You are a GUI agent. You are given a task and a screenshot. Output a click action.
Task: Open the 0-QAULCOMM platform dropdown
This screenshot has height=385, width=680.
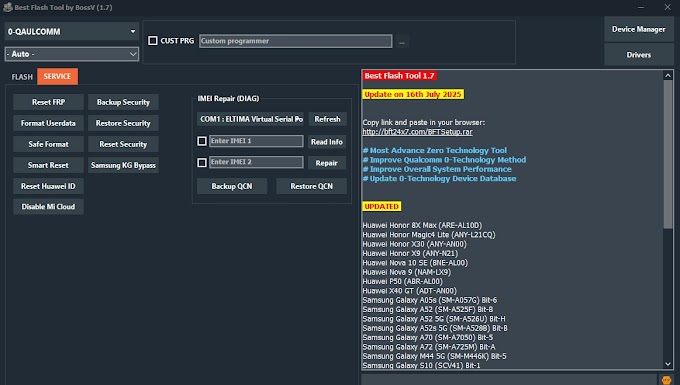[72, 32]
